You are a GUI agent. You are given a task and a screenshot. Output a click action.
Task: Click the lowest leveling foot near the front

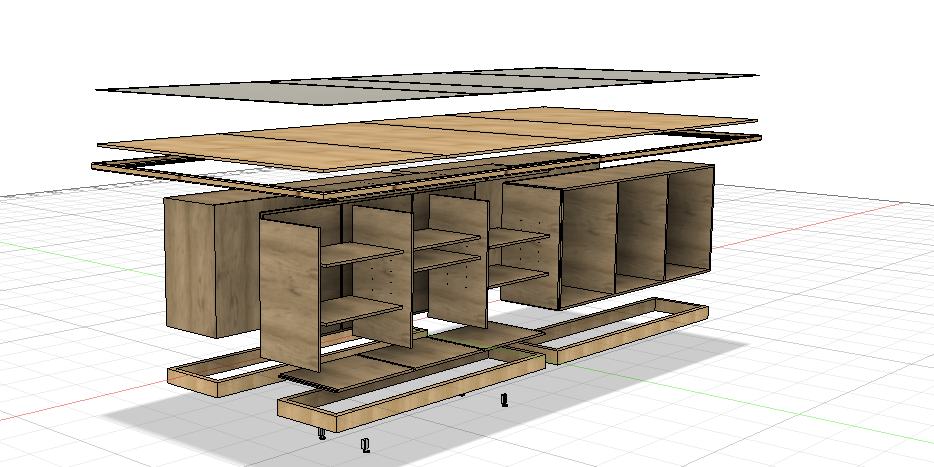365,445
